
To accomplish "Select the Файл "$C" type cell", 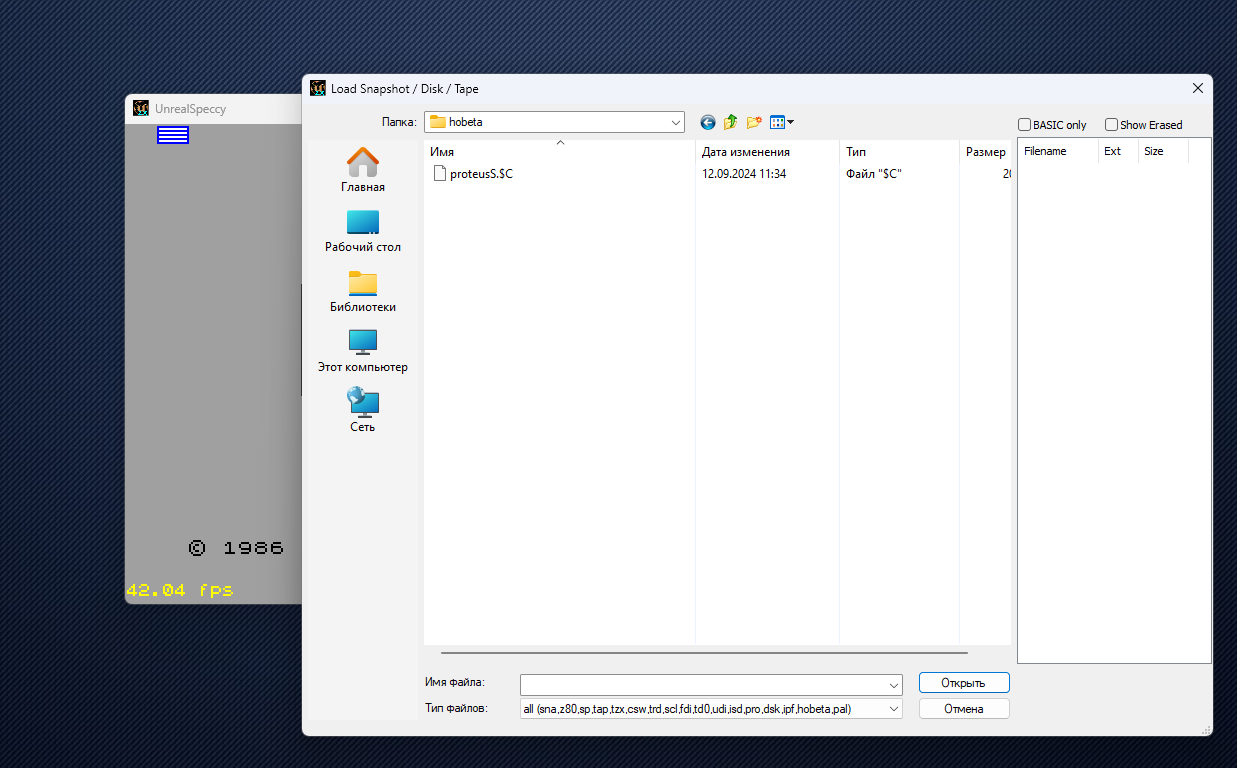I will [x=874, y=174].
